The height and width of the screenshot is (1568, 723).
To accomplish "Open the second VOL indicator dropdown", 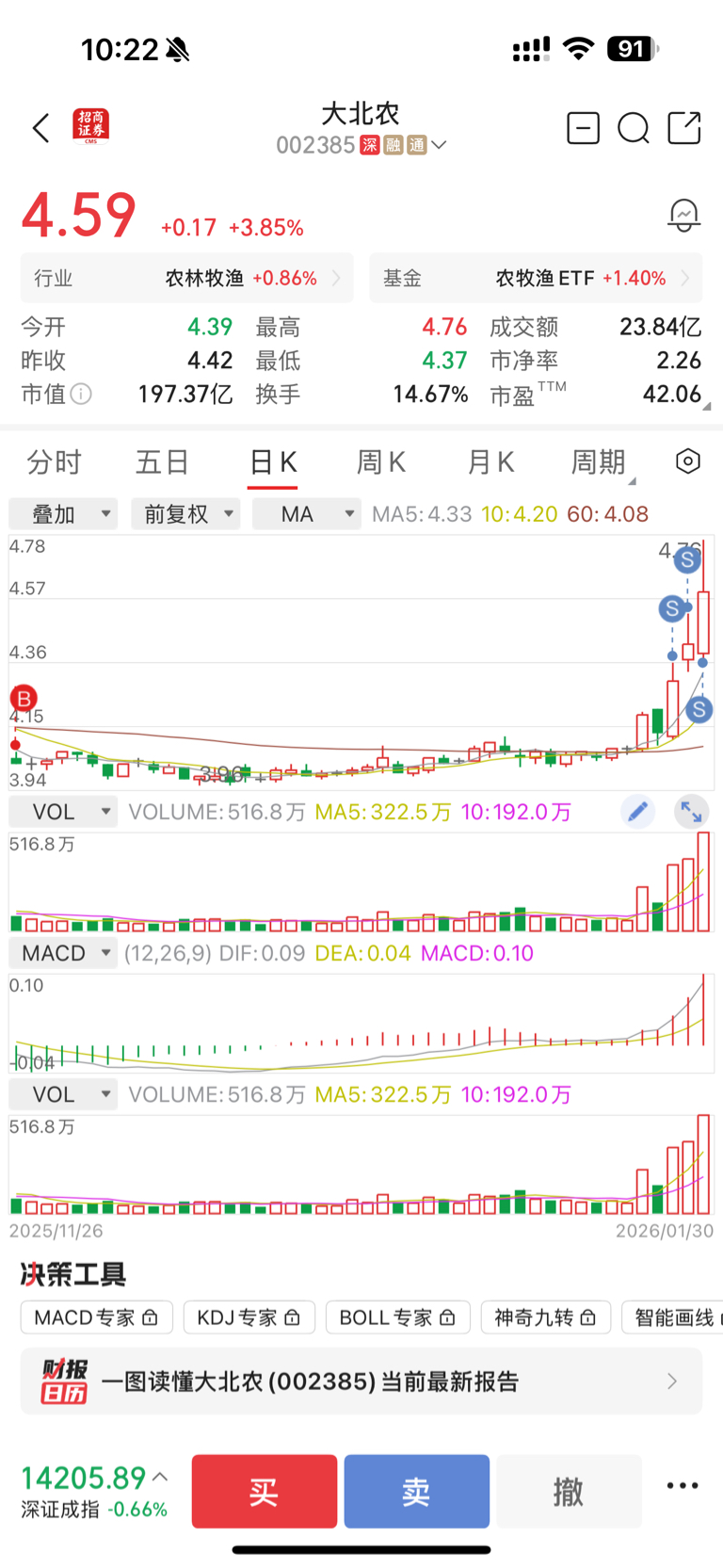I will point(63,1094).
